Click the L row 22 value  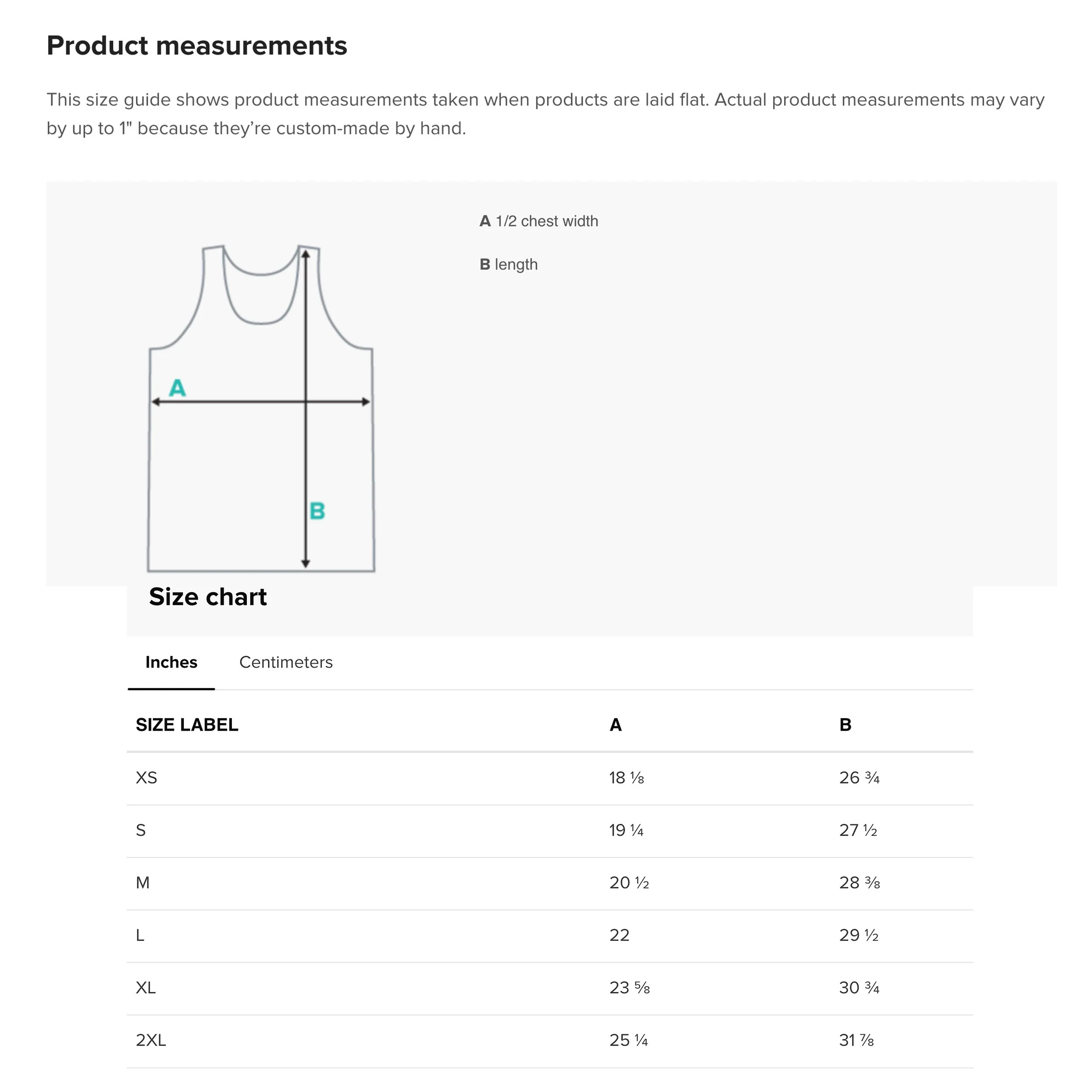click(x=619, y=936)
